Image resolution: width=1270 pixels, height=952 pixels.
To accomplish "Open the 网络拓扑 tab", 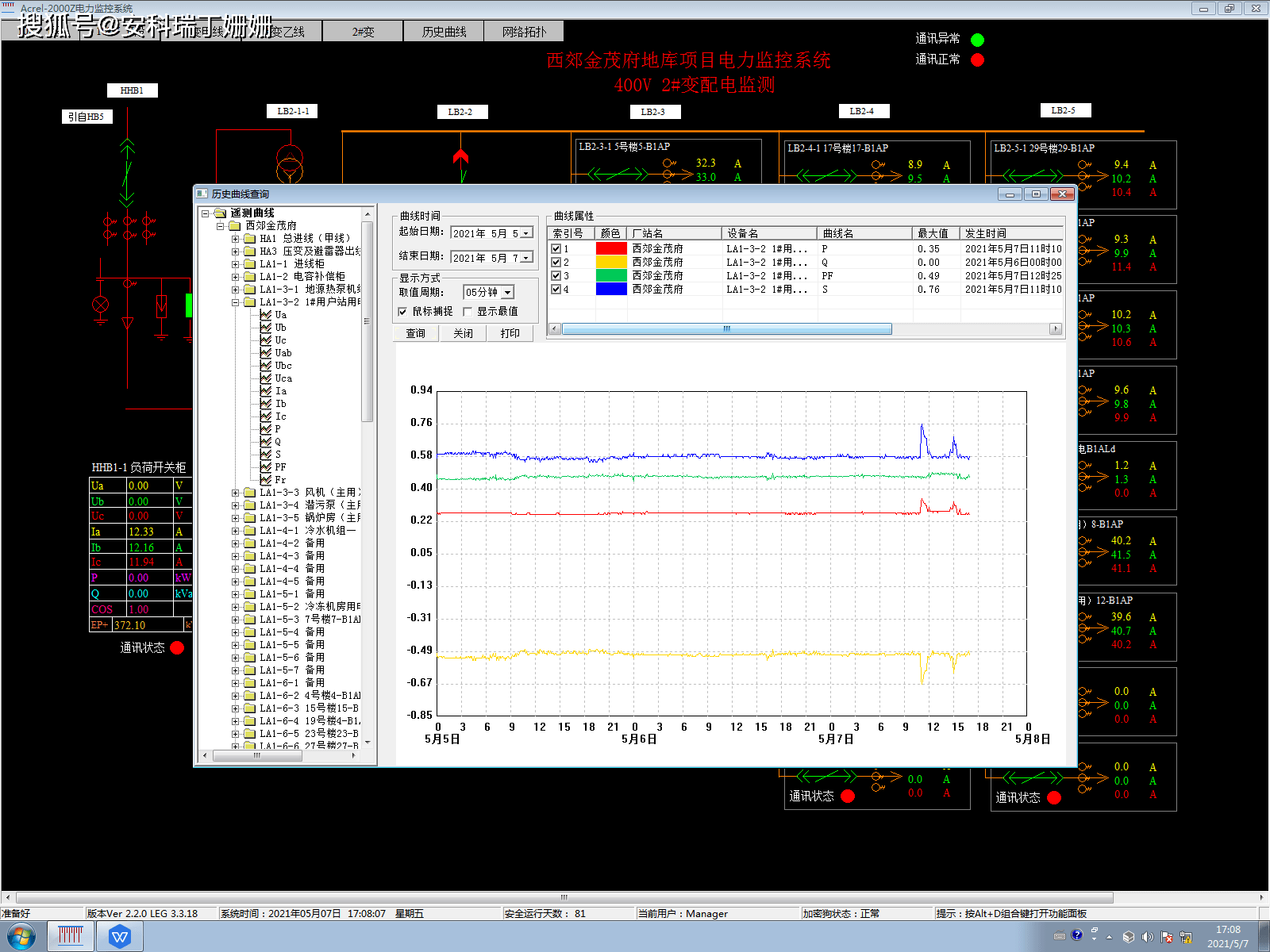I will (x=524, y=32).
